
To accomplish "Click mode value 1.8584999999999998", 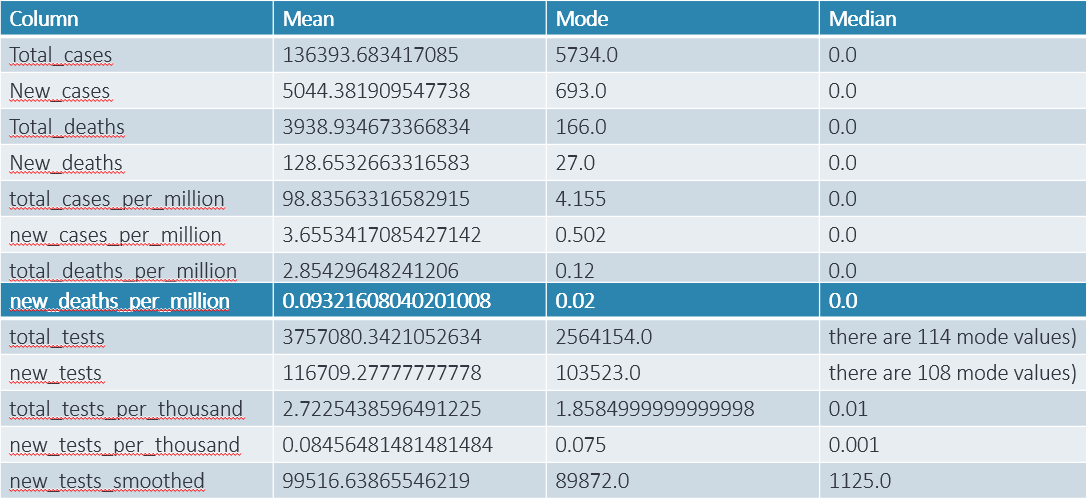I will click(x=655, y=409).
